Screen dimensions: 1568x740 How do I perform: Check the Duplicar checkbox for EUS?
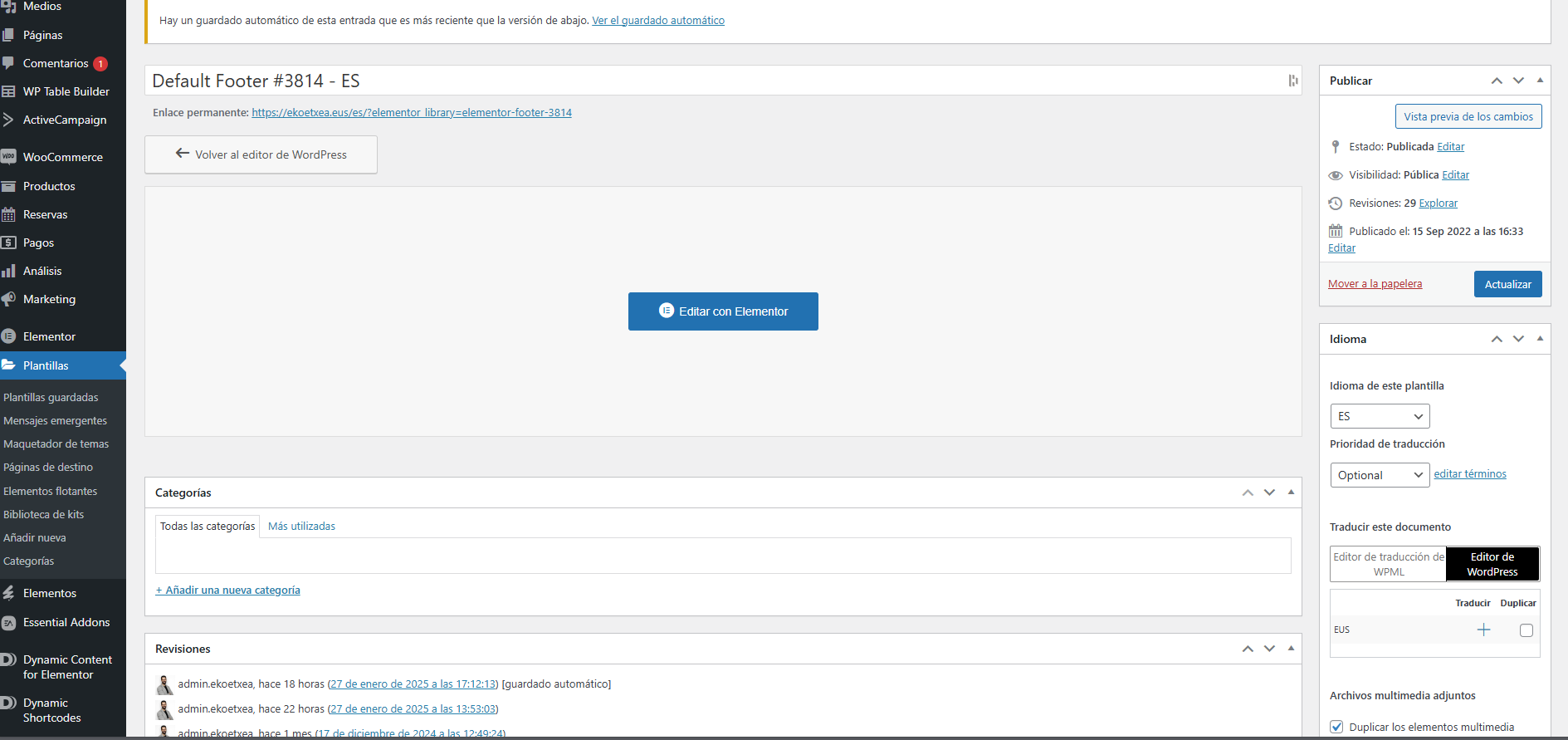(x=1526, y=630)
